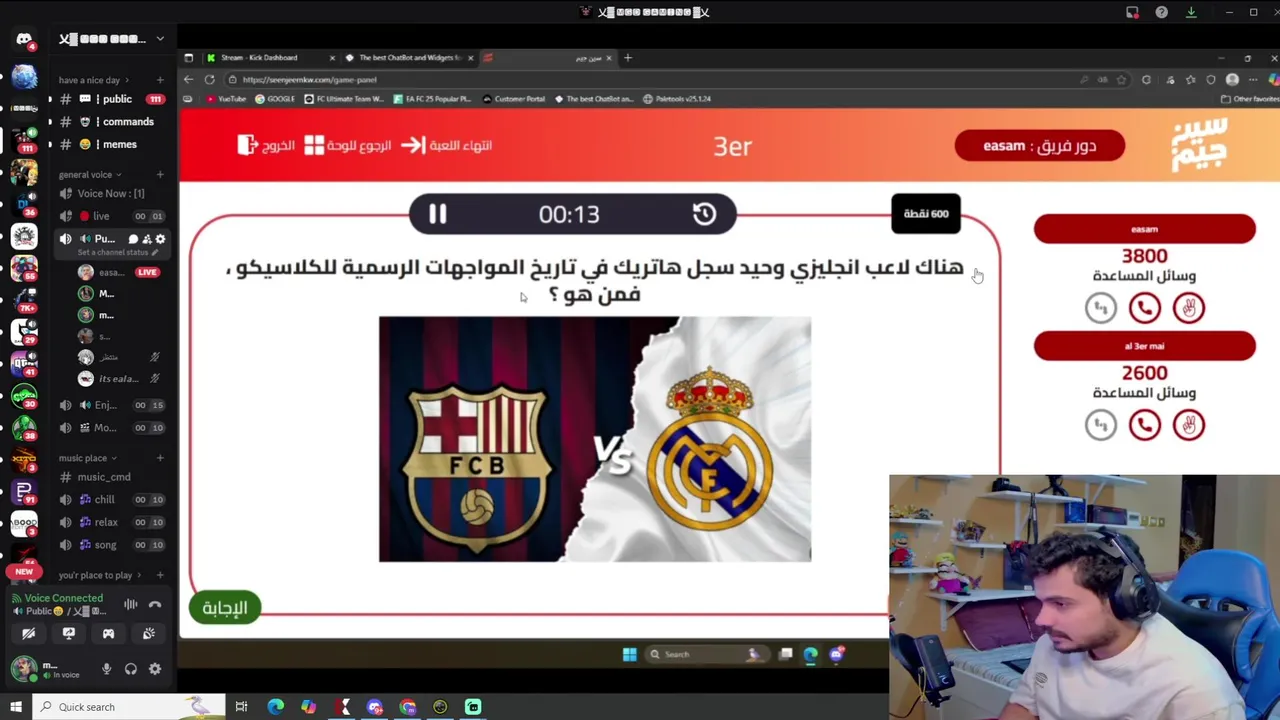Join the chill voice channel

pyautogui.click(x=111, y=499)
